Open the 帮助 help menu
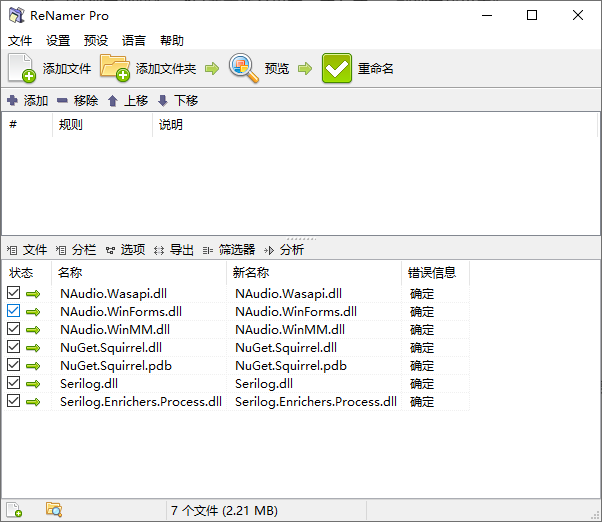The height and width of the screenshot is (522, 602). click(x=172, y=40)
